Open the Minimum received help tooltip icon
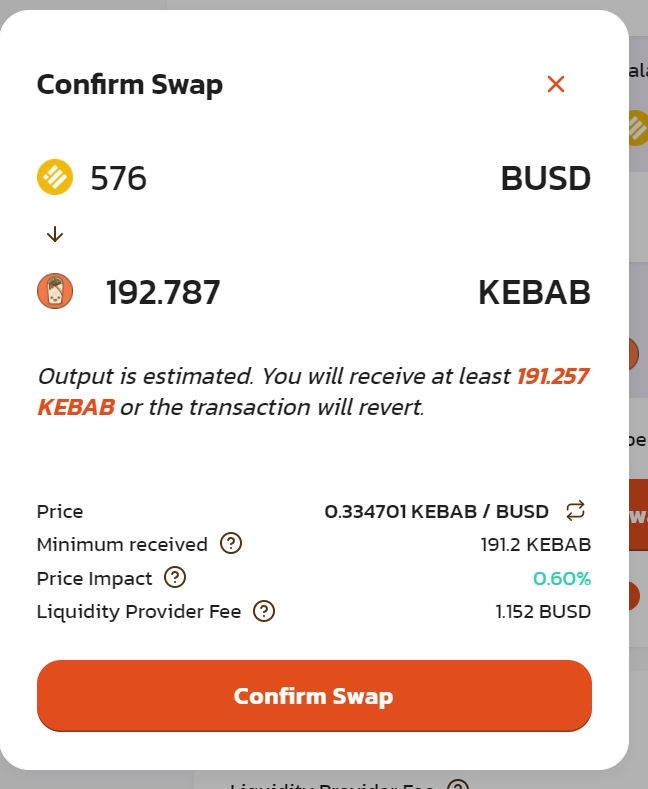Viewport: 648px width, 789px height. point(231,544)
